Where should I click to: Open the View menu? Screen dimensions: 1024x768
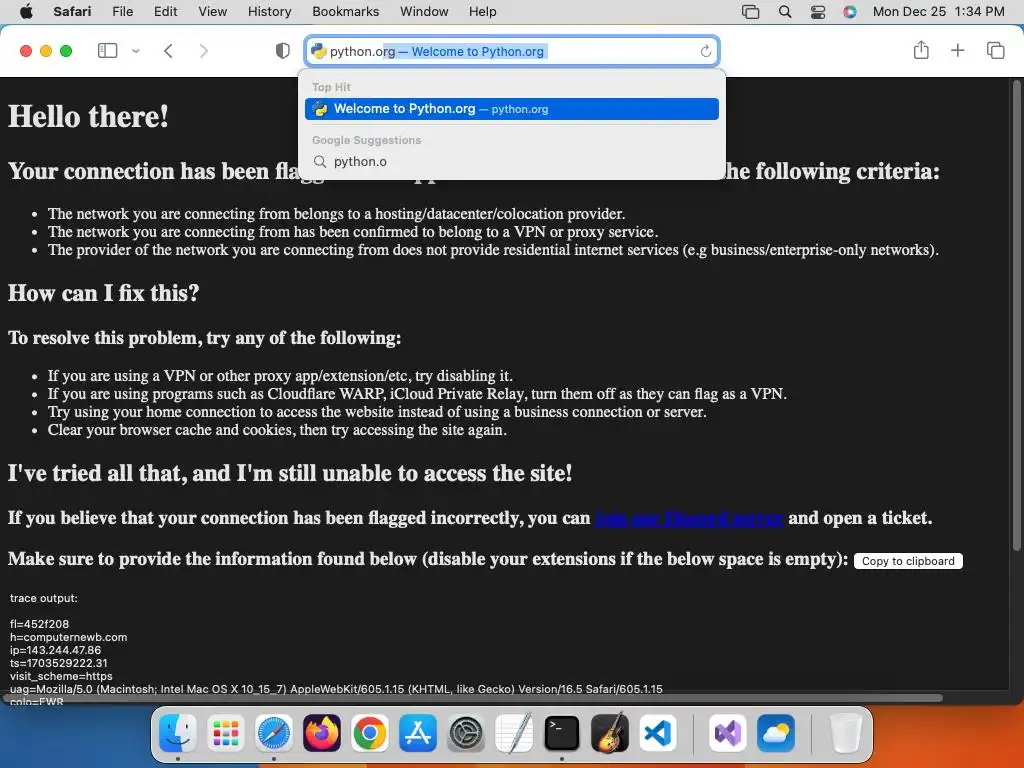(212, 11)
